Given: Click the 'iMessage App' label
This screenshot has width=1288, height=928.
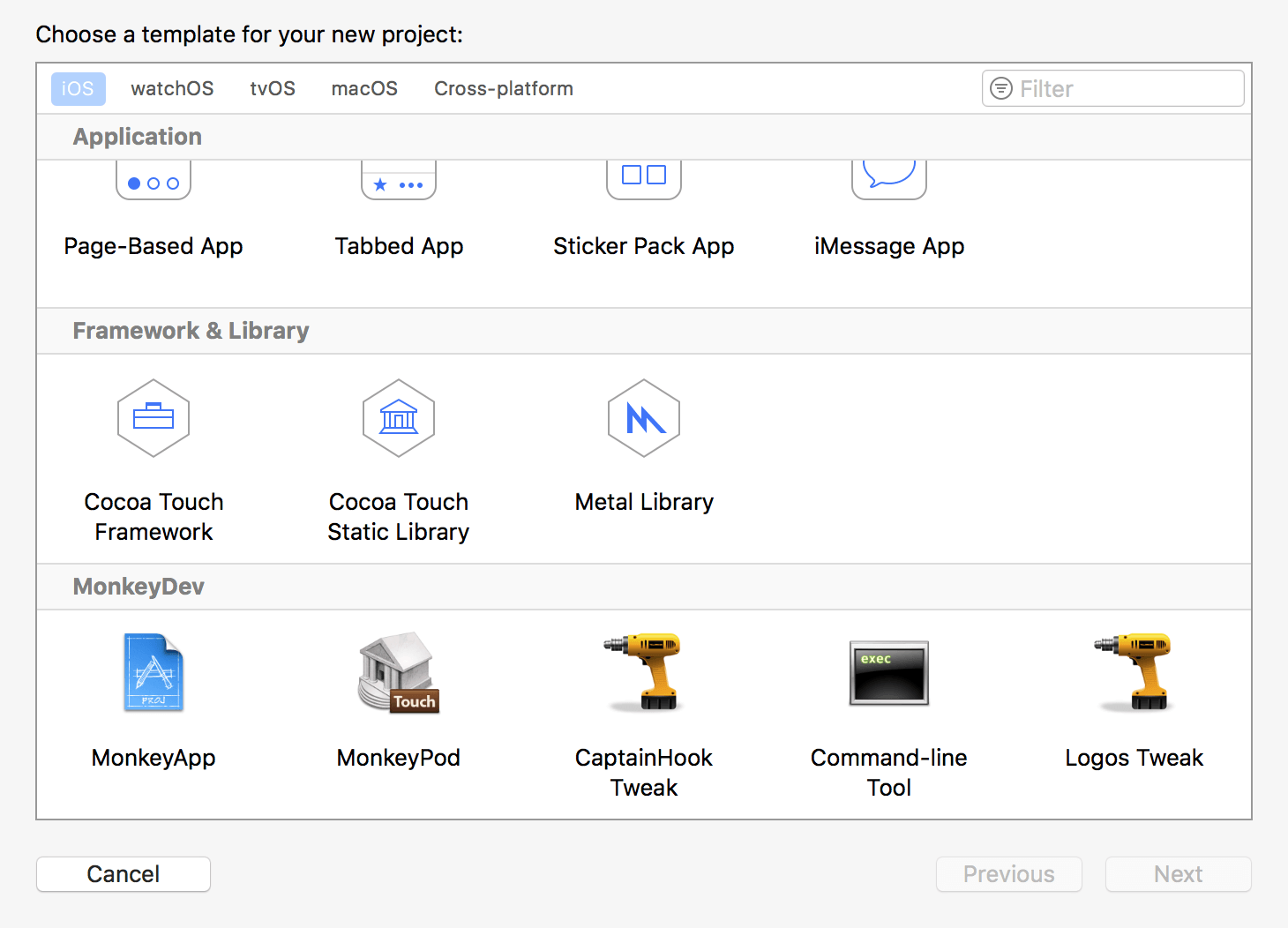Looking at the screenshot, I should (889, 246).
